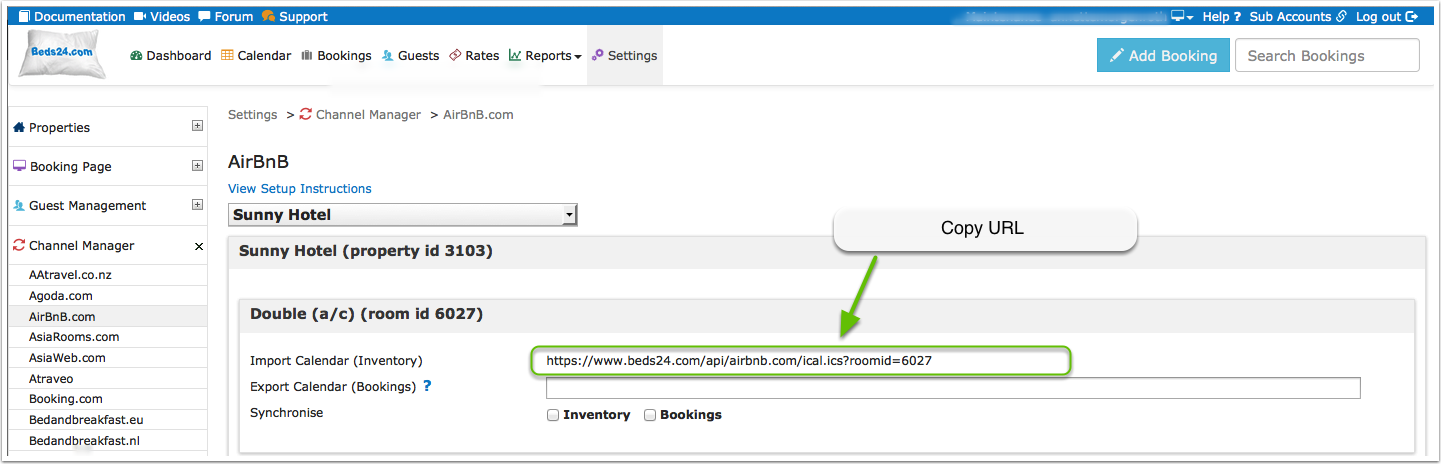Image resolution: width=1441 pixels, height=464 pixels.
Task: Click the Channel Manager sync icon in sidebar
Action: (x=19, y=245)
